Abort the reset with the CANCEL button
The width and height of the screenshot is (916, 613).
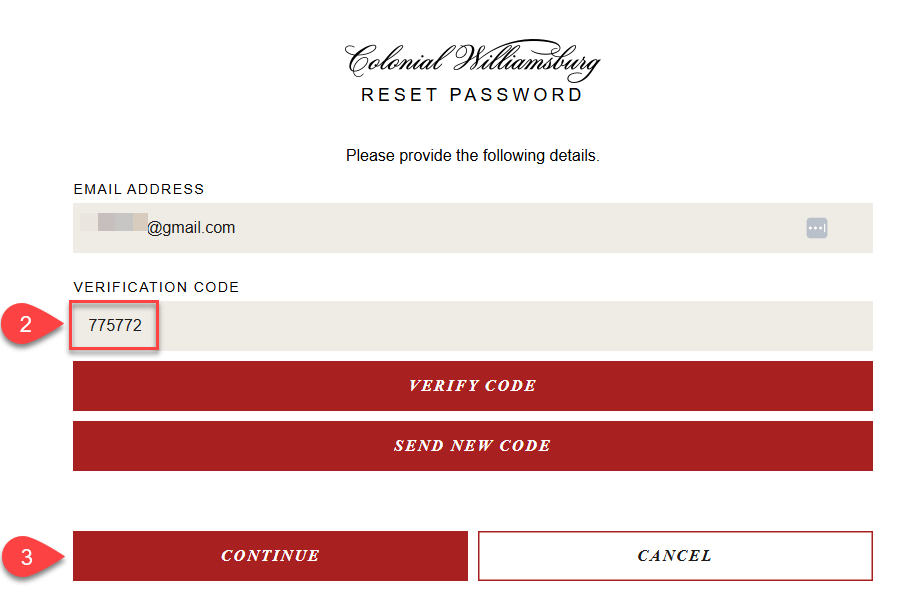[x=675, y=556]
